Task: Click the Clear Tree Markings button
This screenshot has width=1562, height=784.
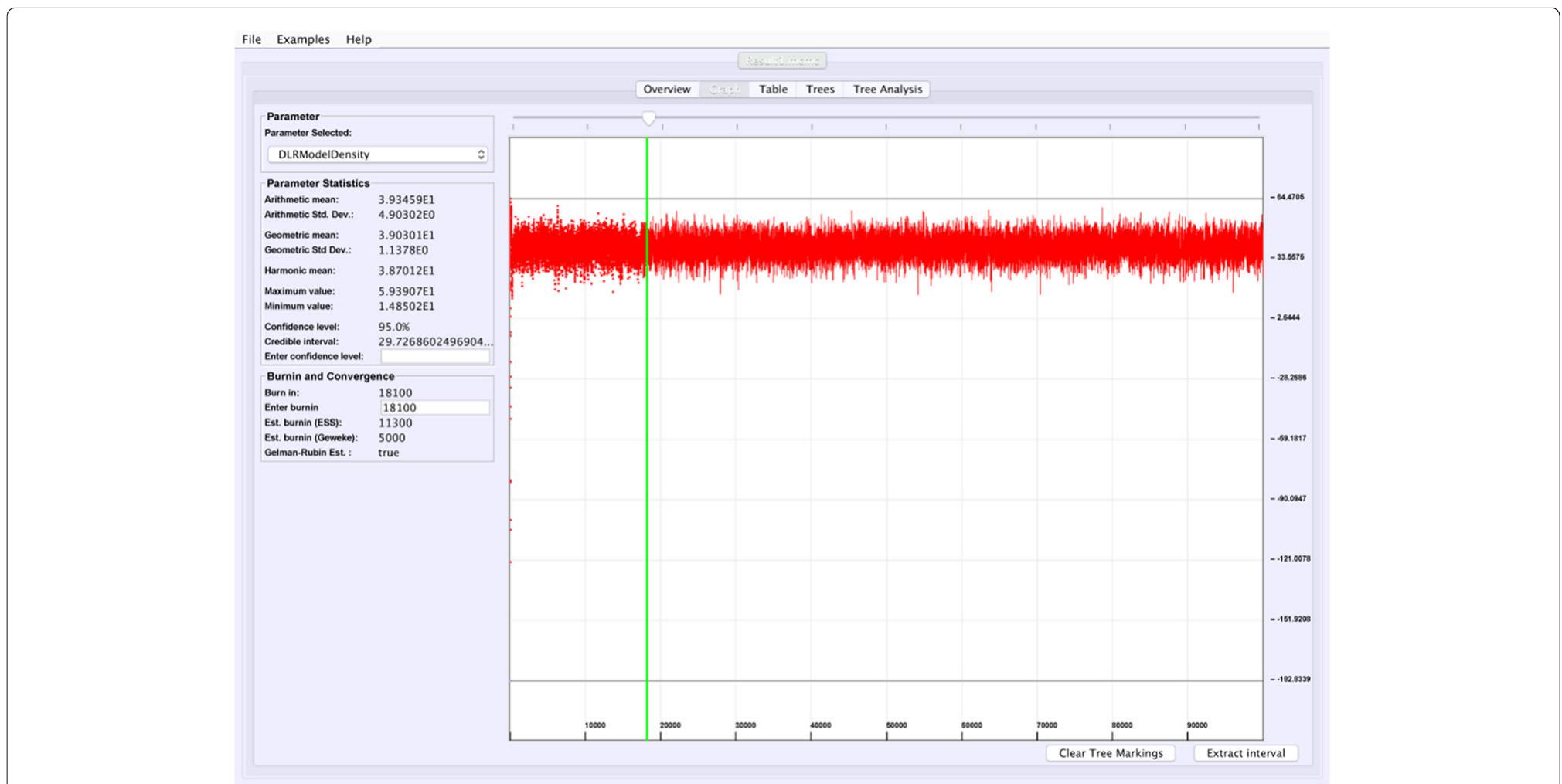Action: point(1111,752)
